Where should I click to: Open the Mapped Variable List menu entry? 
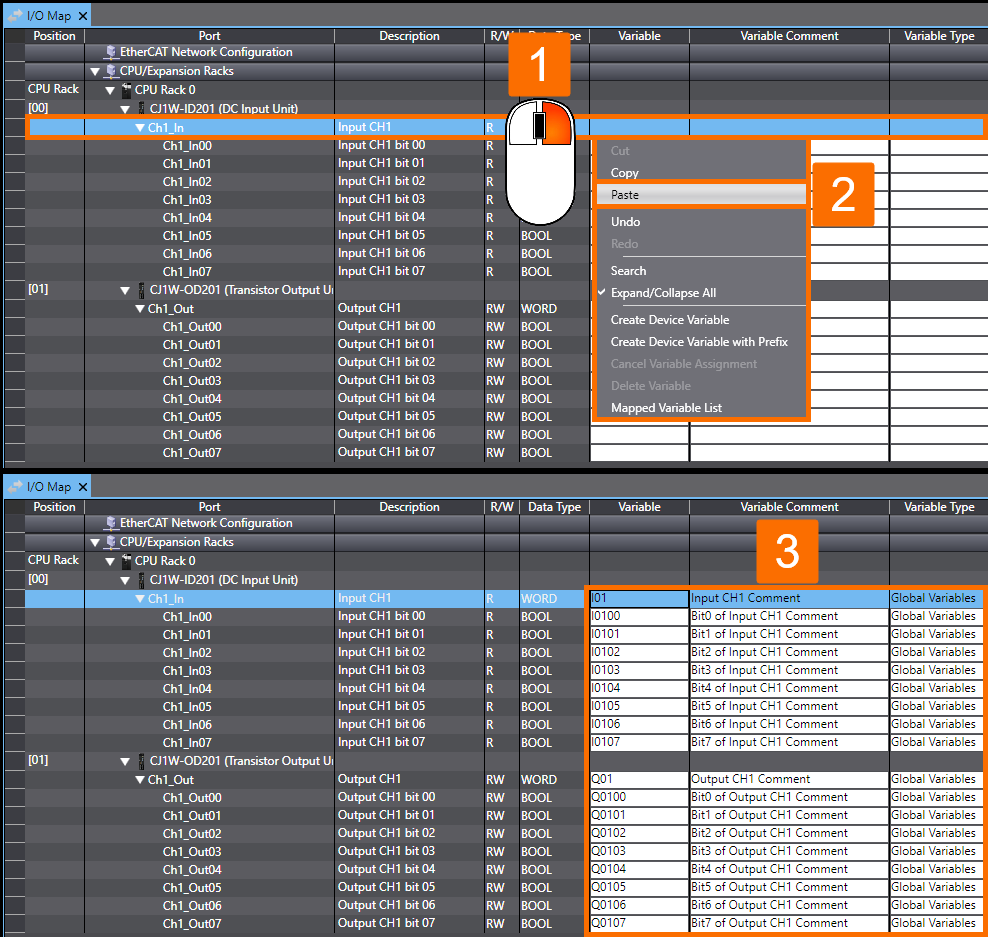pos(664,407)
